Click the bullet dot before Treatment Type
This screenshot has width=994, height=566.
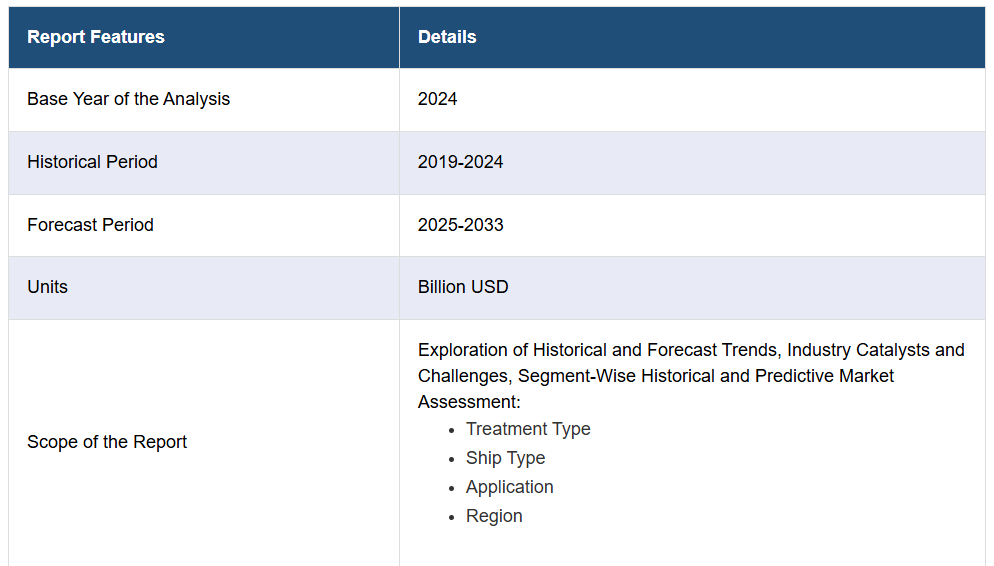click(451, 430)
